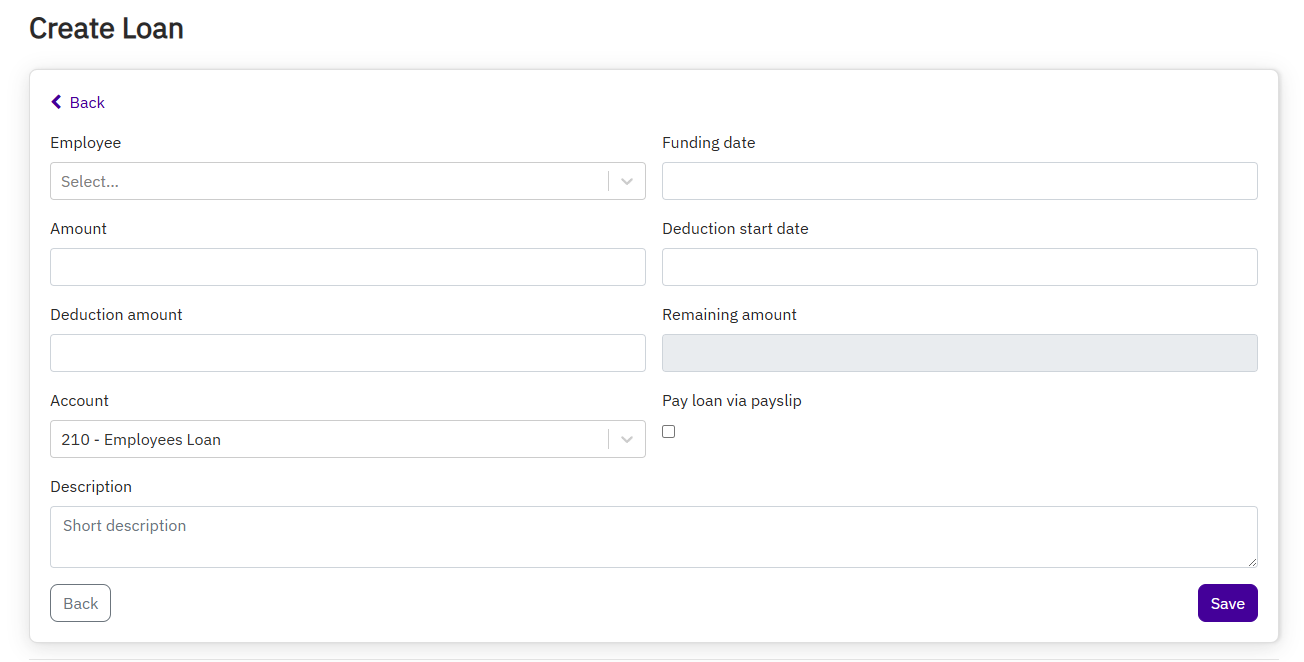1304x662 pixels.
Task: Expand the Account dropdown chevron
Action: click(627, 439)
